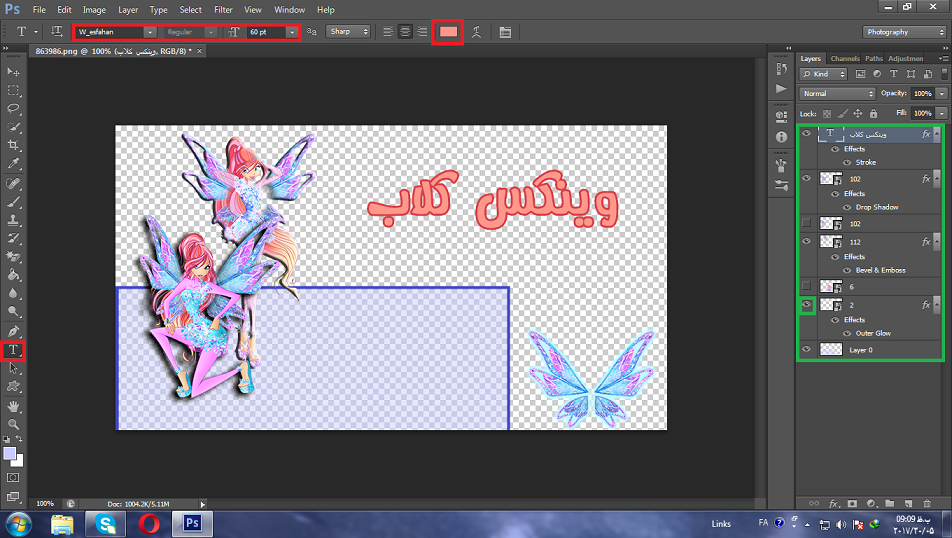Open Skype from the taskbar
Screen dimensions: 952x538
tap(106, 524)
